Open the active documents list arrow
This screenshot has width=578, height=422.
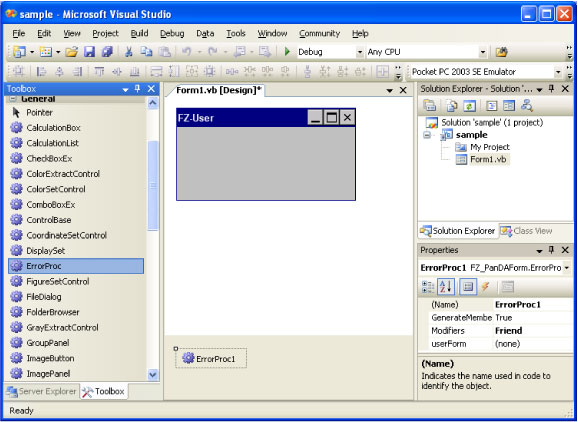coord(389,91)
